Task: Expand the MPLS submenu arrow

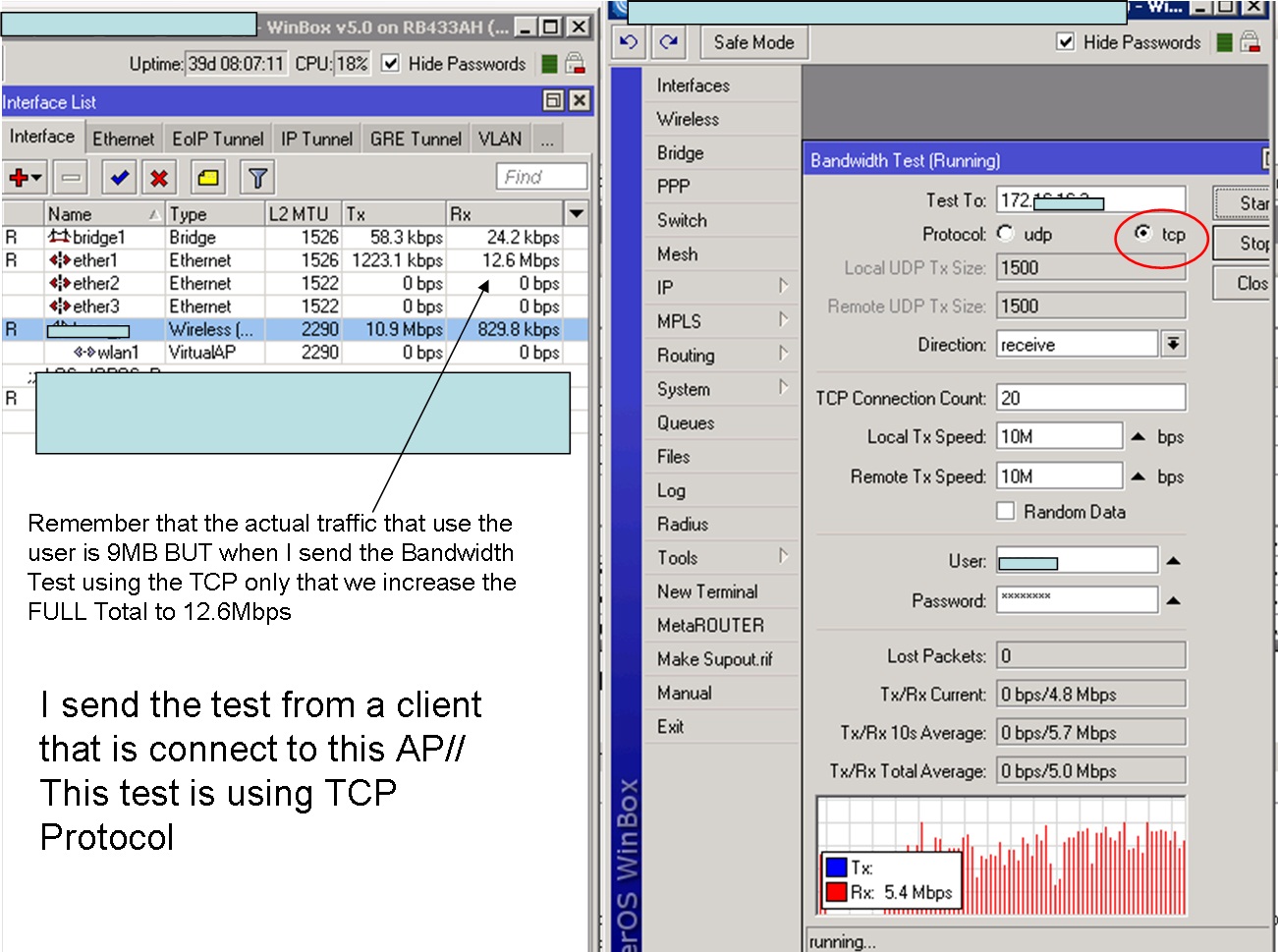Action: [x=783, y=319]
